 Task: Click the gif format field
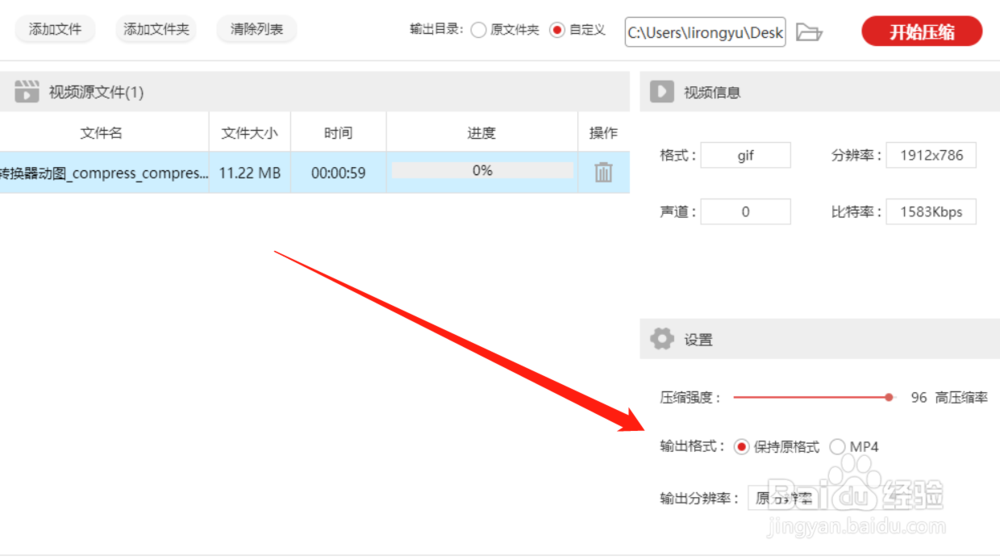746,155
